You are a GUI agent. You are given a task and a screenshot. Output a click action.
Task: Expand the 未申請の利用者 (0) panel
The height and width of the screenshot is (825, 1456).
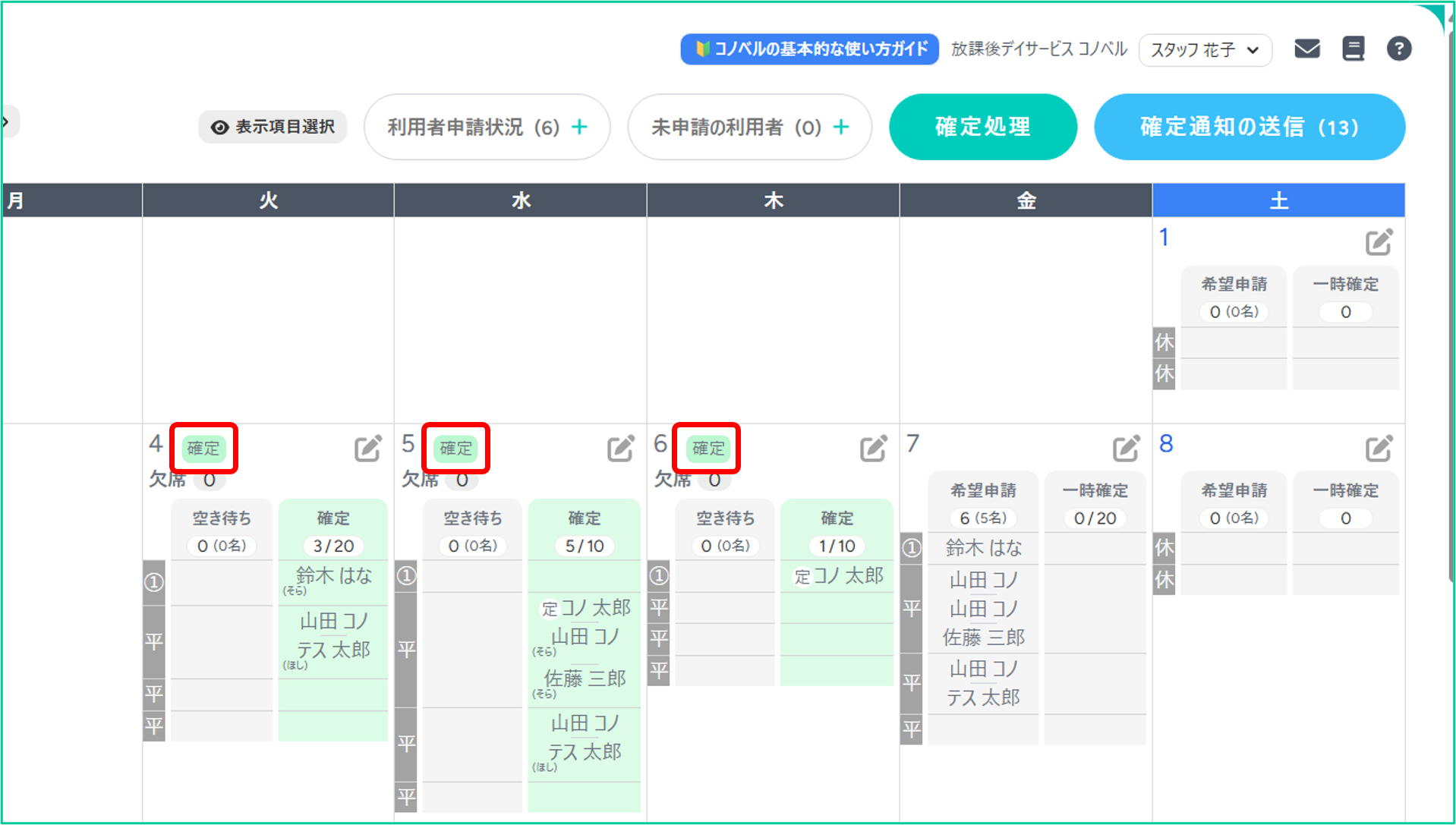pyautogui.click(x=749, y=127)
